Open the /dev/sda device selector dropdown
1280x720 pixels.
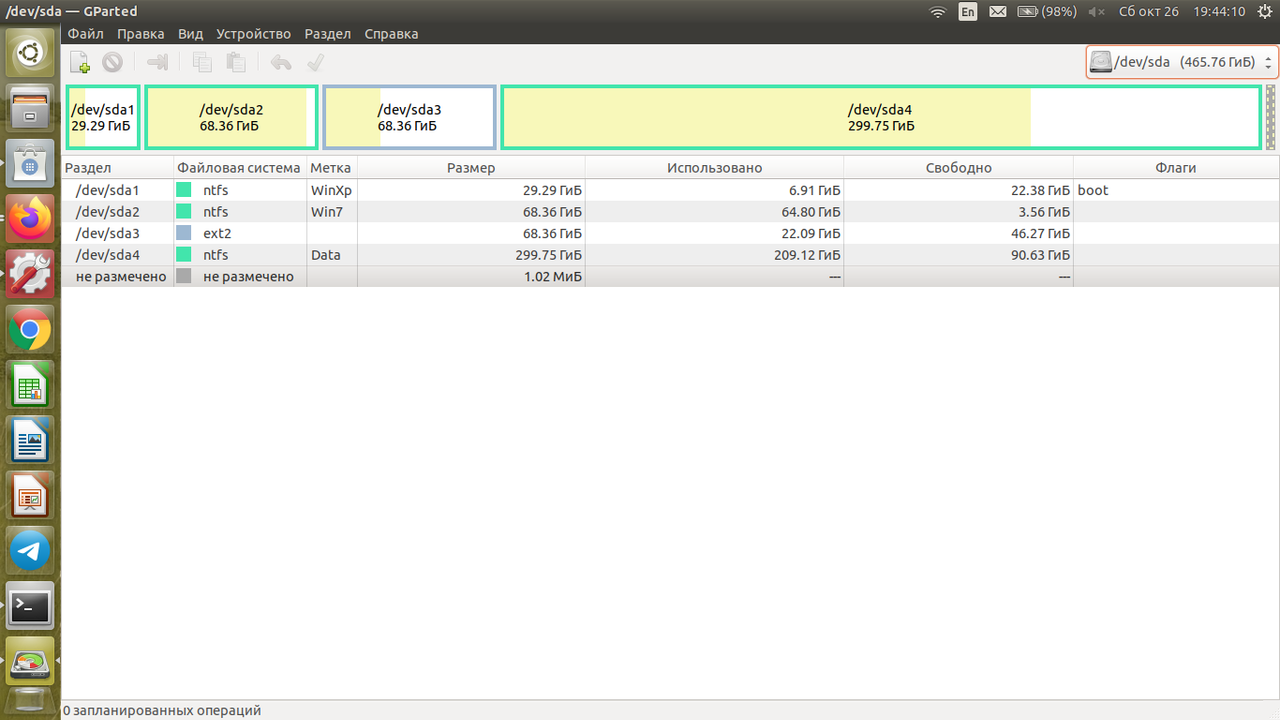1182,62
